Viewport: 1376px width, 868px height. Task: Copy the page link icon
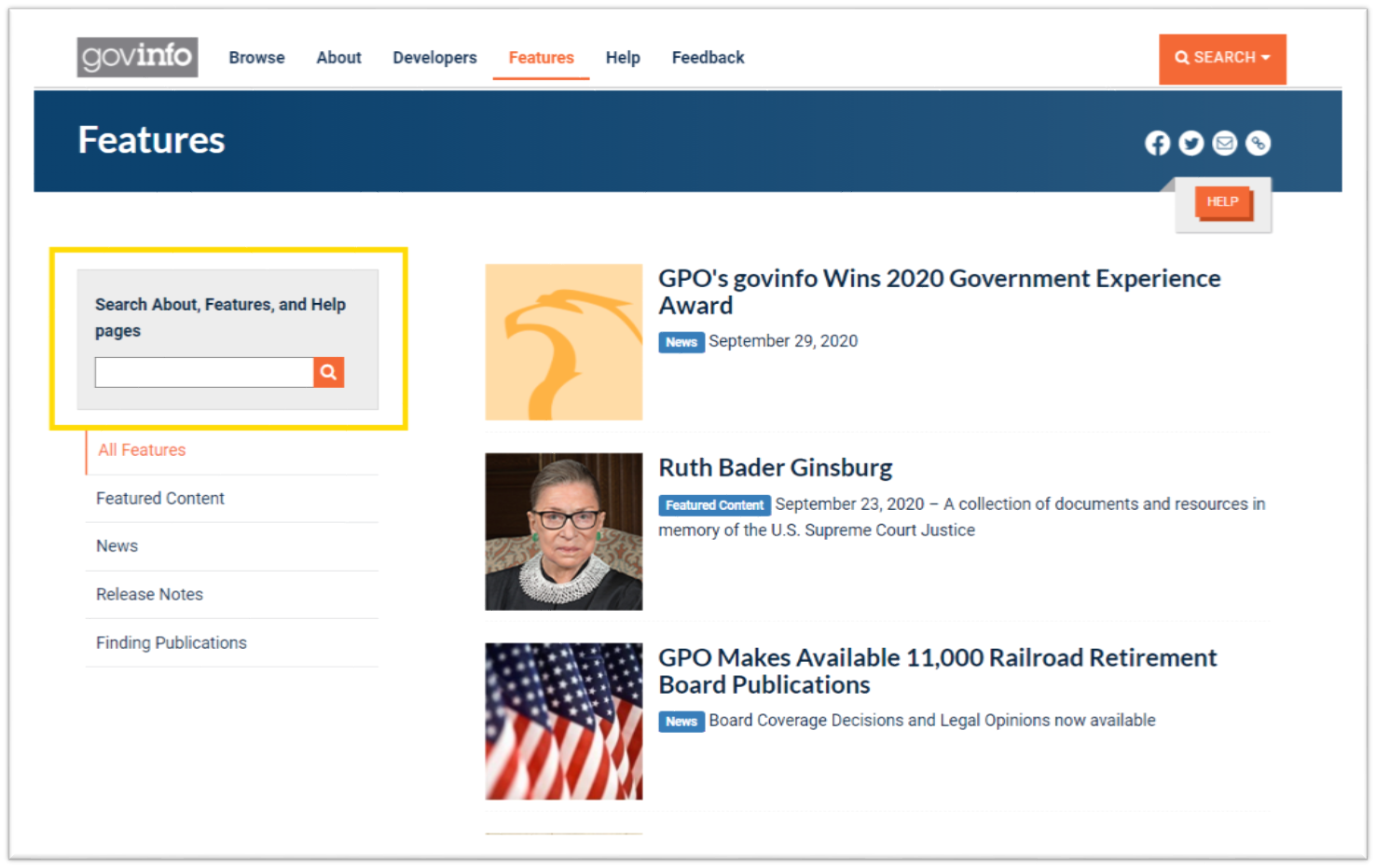(x=1258, y=143)
